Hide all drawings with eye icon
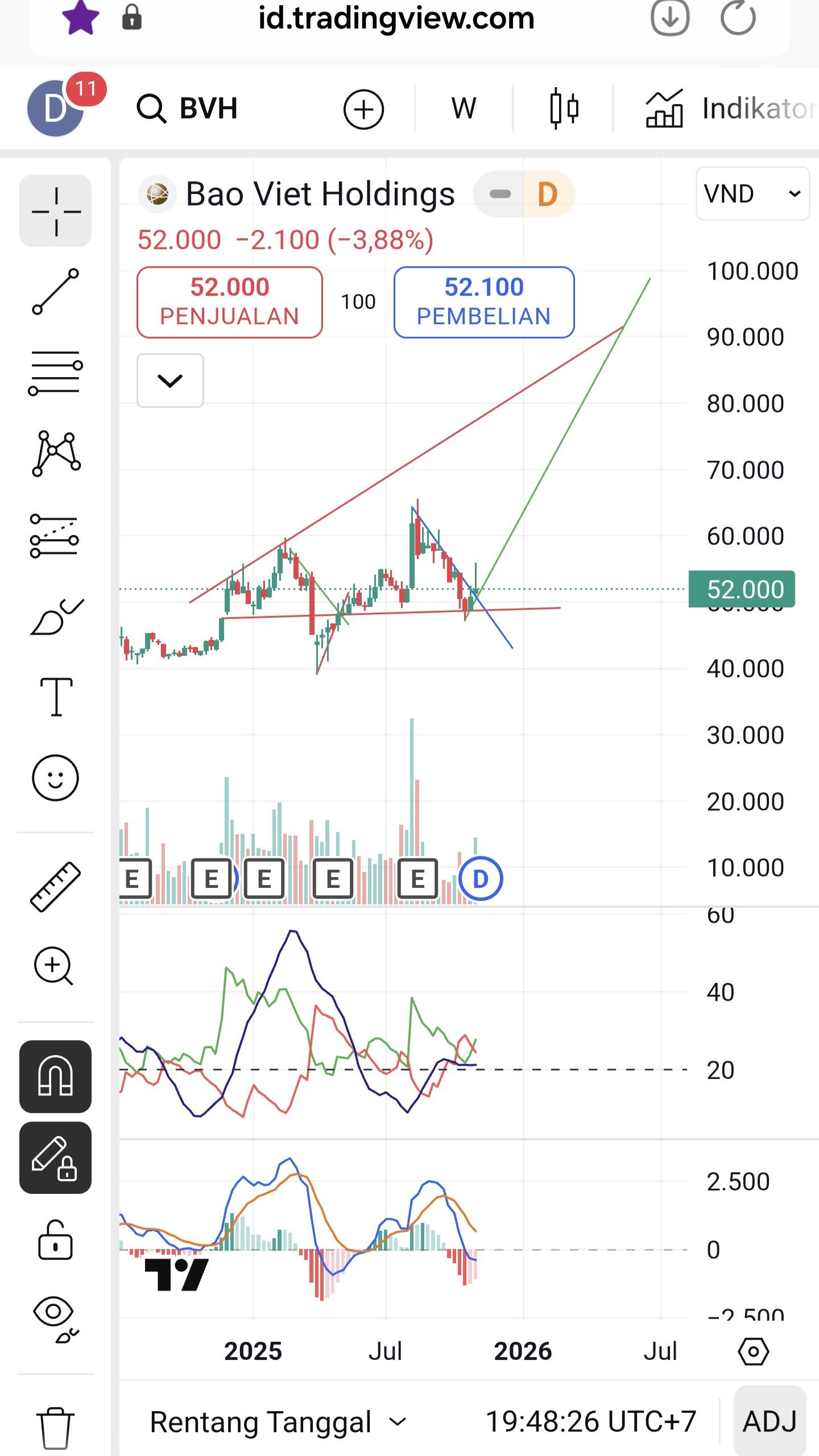Screen dimensions: 819x1456 tap(55, 1319)
